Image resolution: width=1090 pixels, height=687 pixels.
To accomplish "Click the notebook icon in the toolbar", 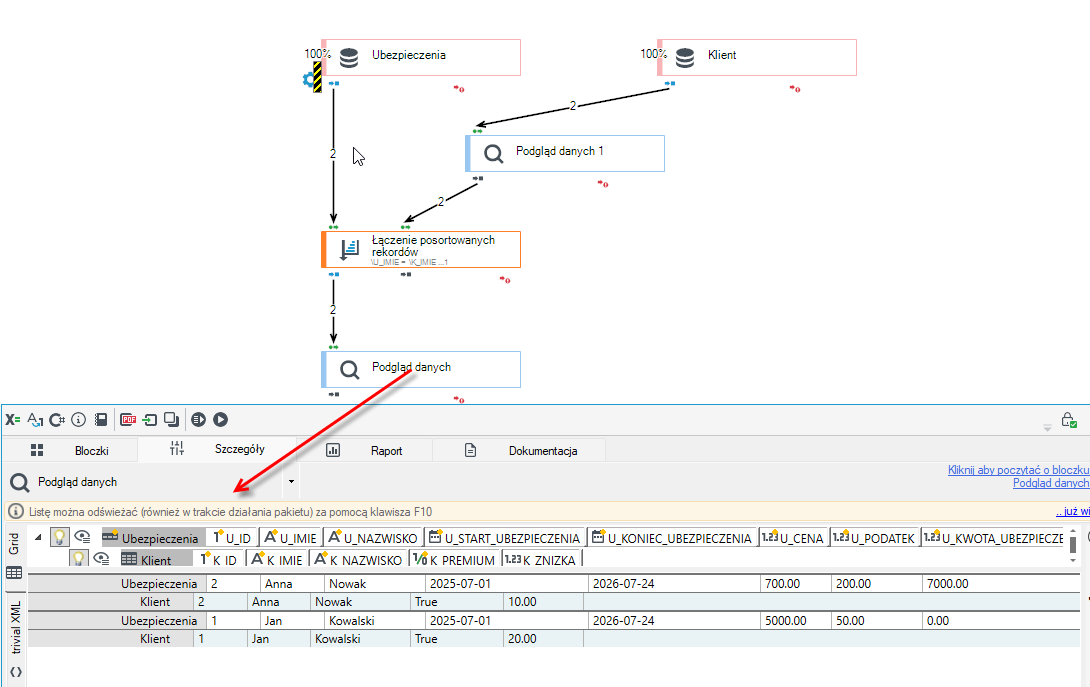I will (x=101, y=419).
